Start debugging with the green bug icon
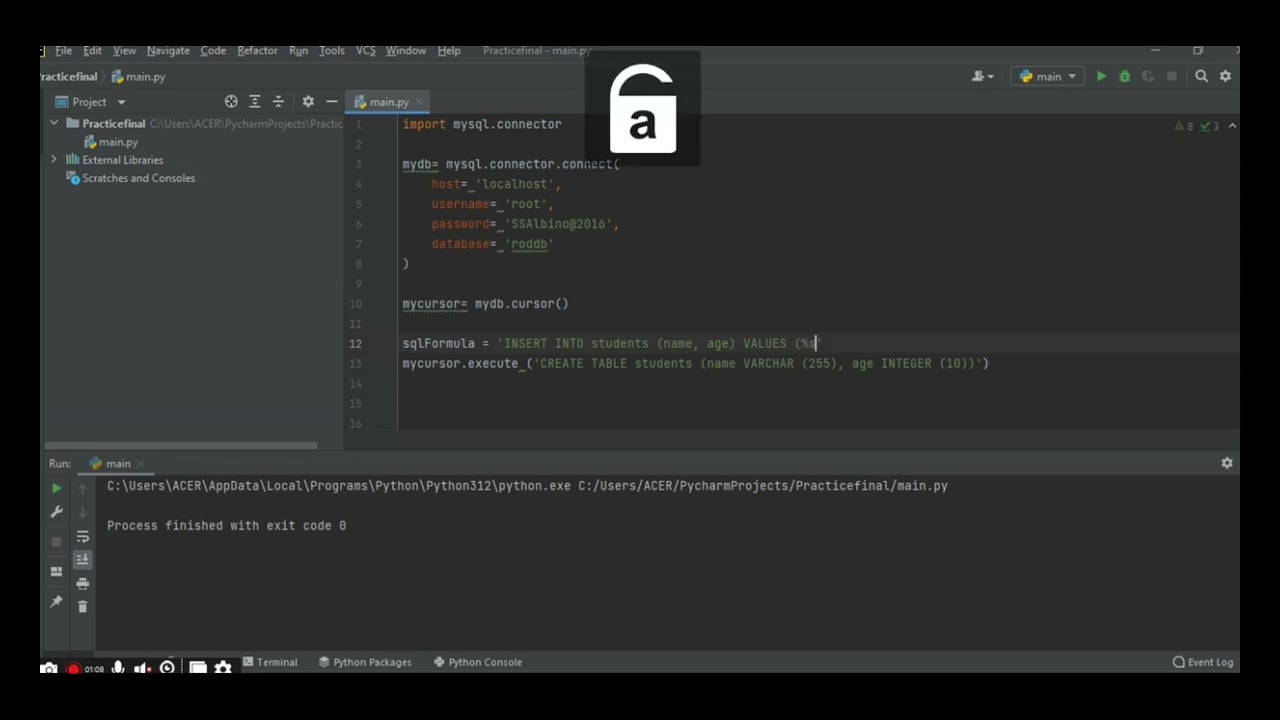 [x=1124, y=76]
